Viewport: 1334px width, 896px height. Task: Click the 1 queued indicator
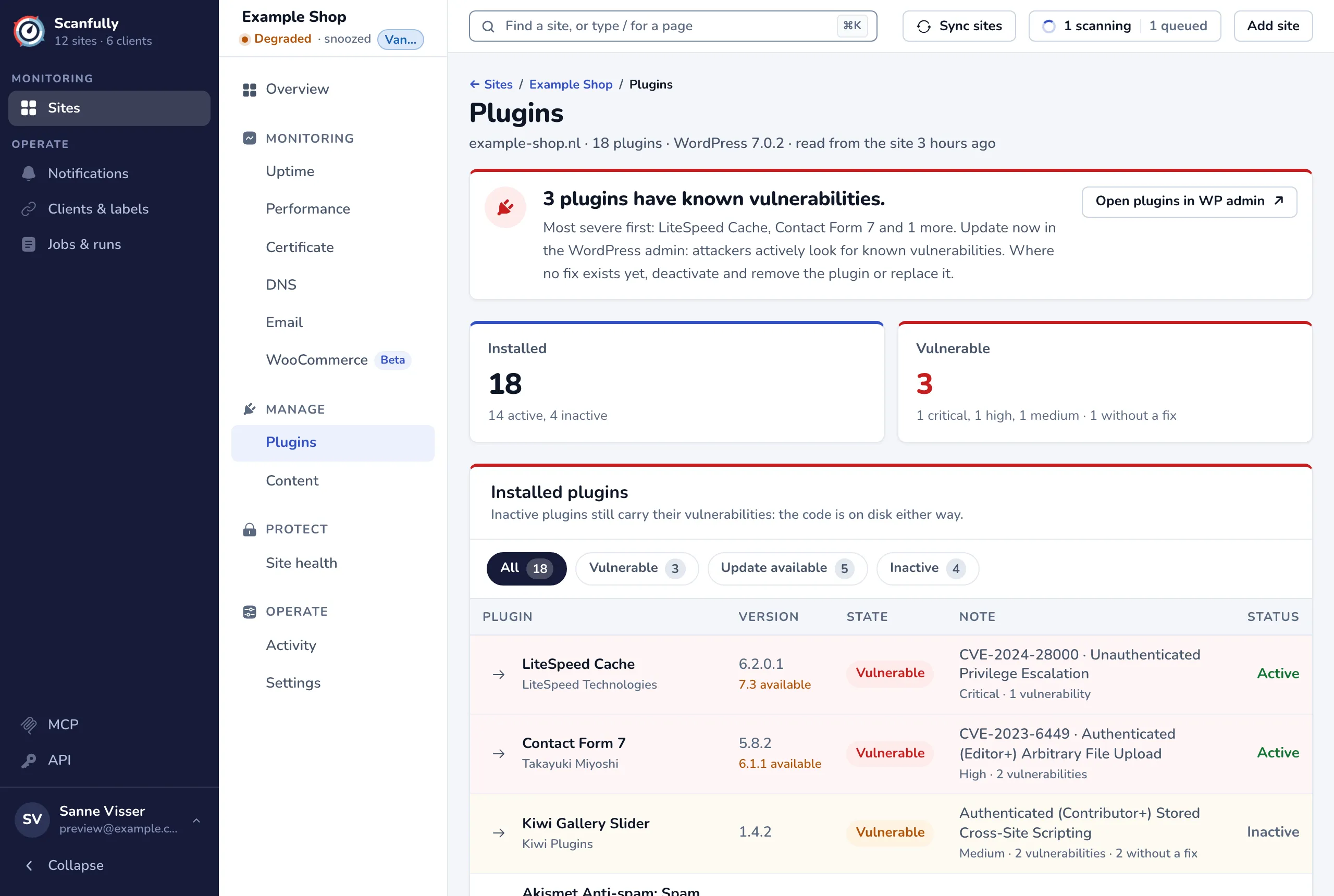1178,26
